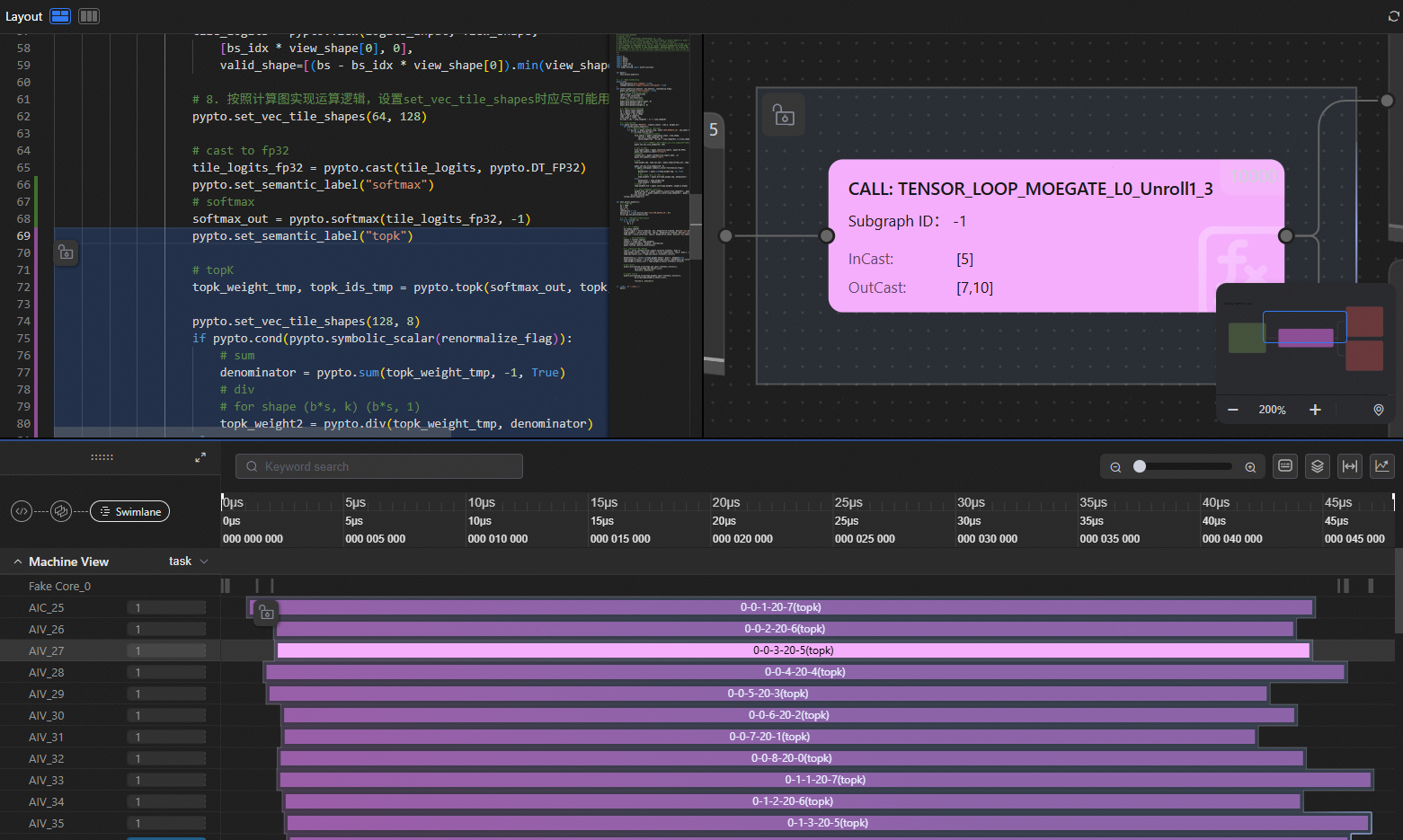The height and width of the screenshot is (840, 1403).
Task: Collapse the Machine View section
Action: click(x=17, y=561)
